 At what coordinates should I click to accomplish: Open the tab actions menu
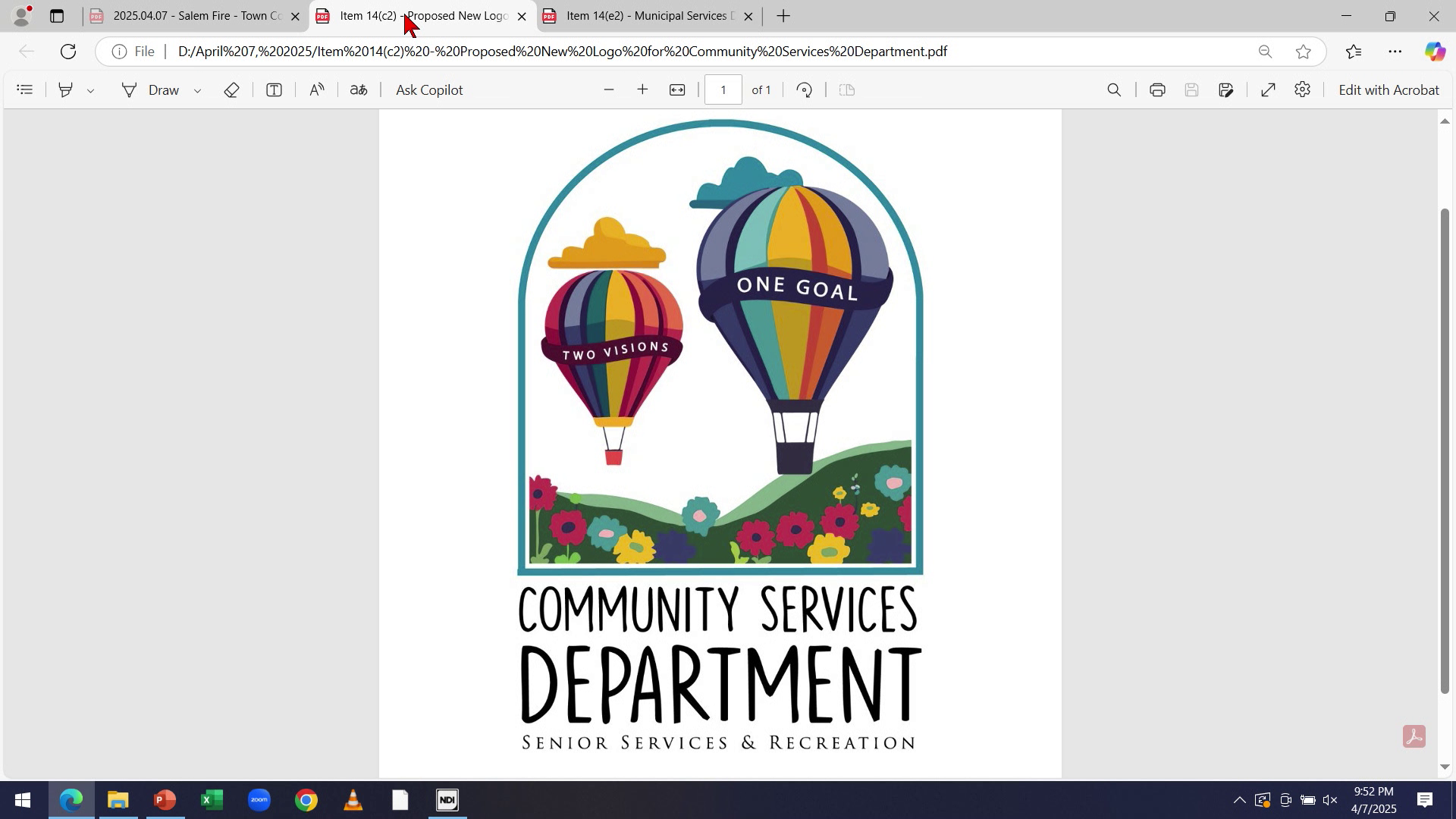coord(57,16)
